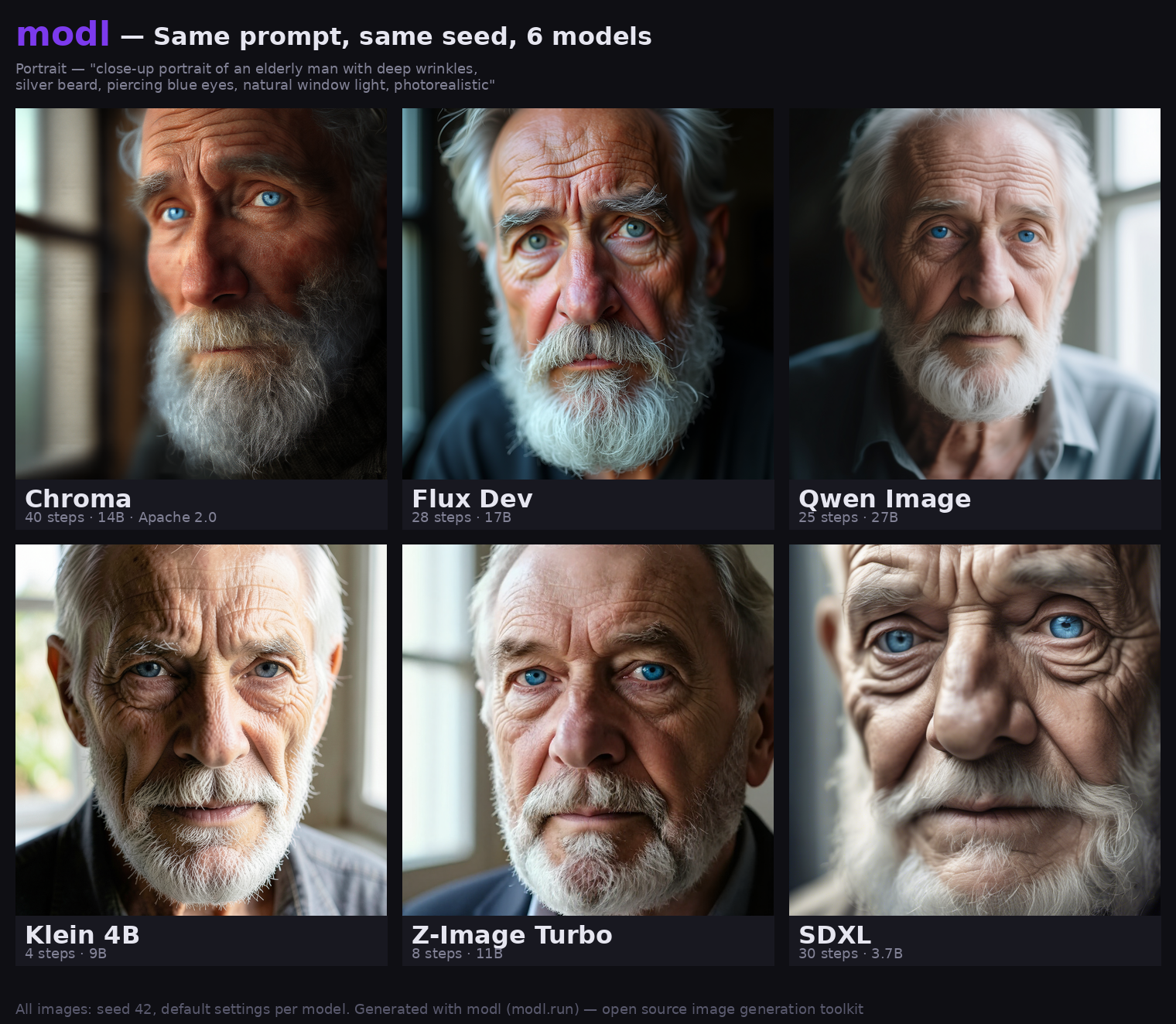Screen dimensions: 1176x1024
Task: Select the Z-Image Turbo model name label
Action: coord(512,936)
